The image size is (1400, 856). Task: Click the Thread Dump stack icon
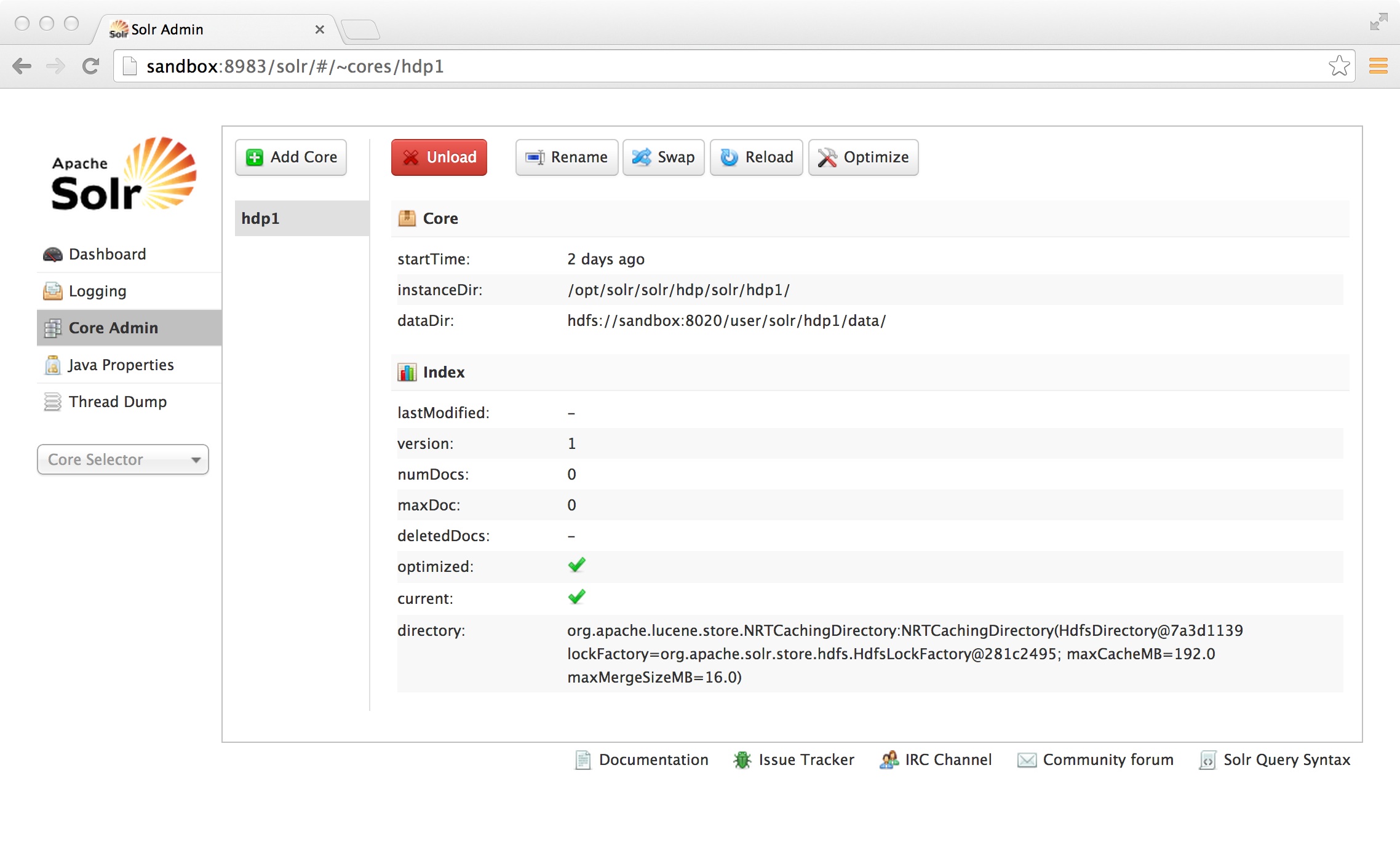pos(53,402)
